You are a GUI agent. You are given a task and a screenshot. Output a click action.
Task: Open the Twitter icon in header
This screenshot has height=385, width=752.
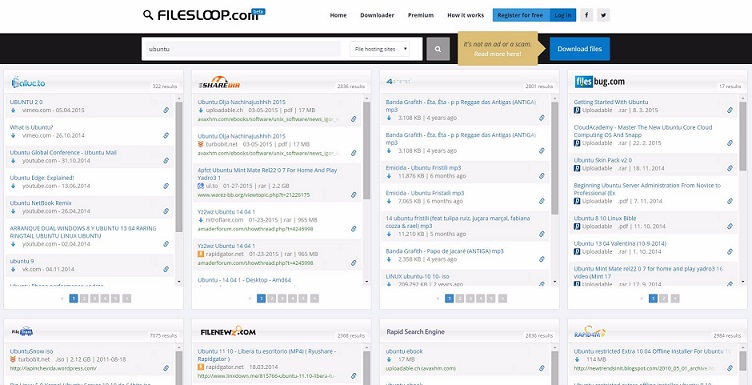tap(603, 15)
